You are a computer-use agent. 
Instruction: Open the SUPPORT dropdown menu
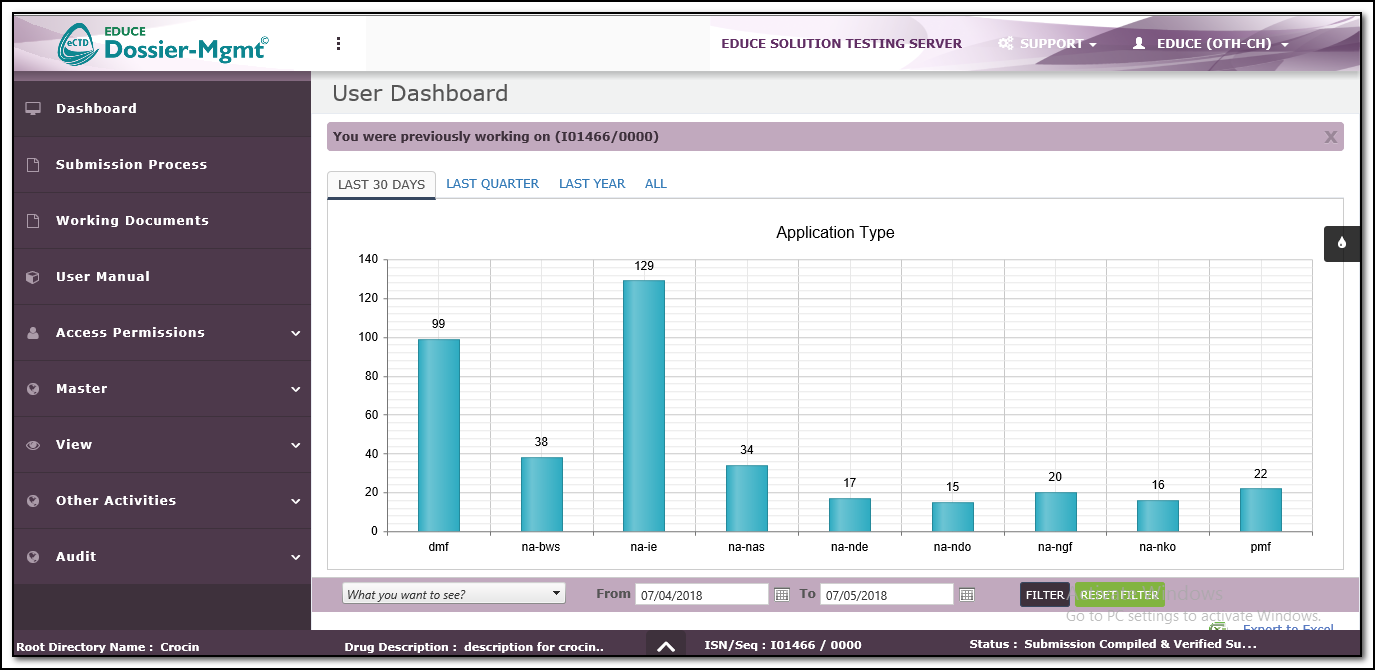1048,44
